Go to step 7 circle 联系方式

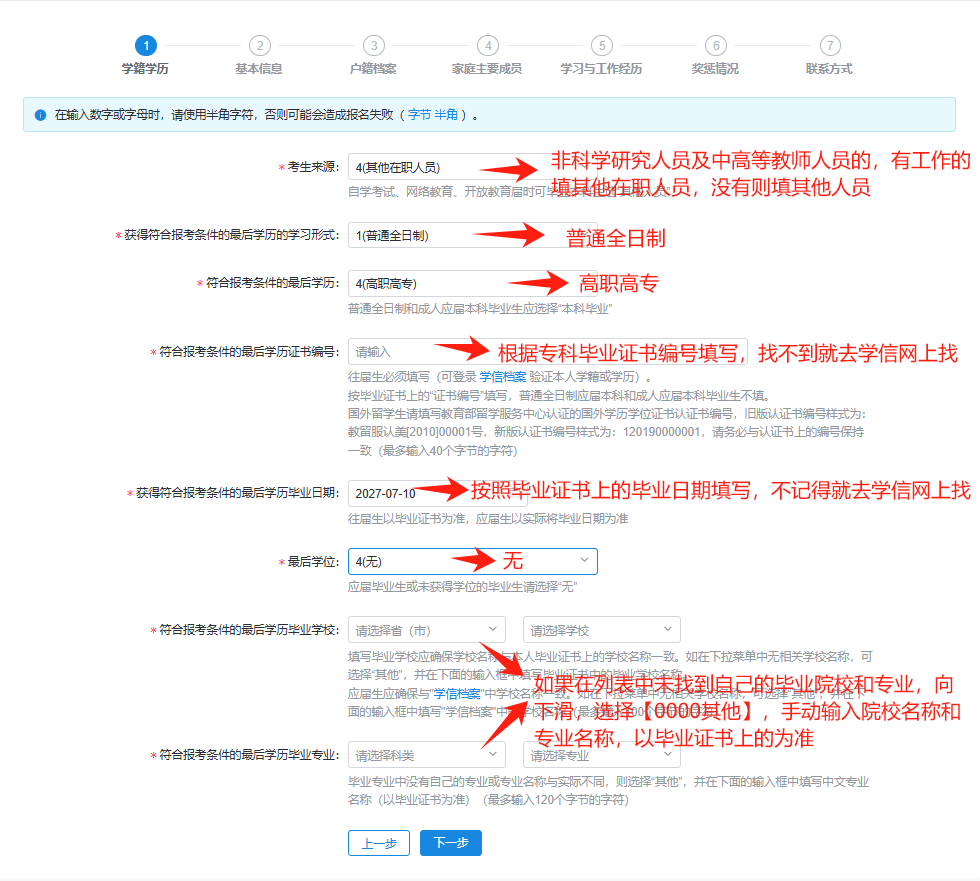point(830,46)
